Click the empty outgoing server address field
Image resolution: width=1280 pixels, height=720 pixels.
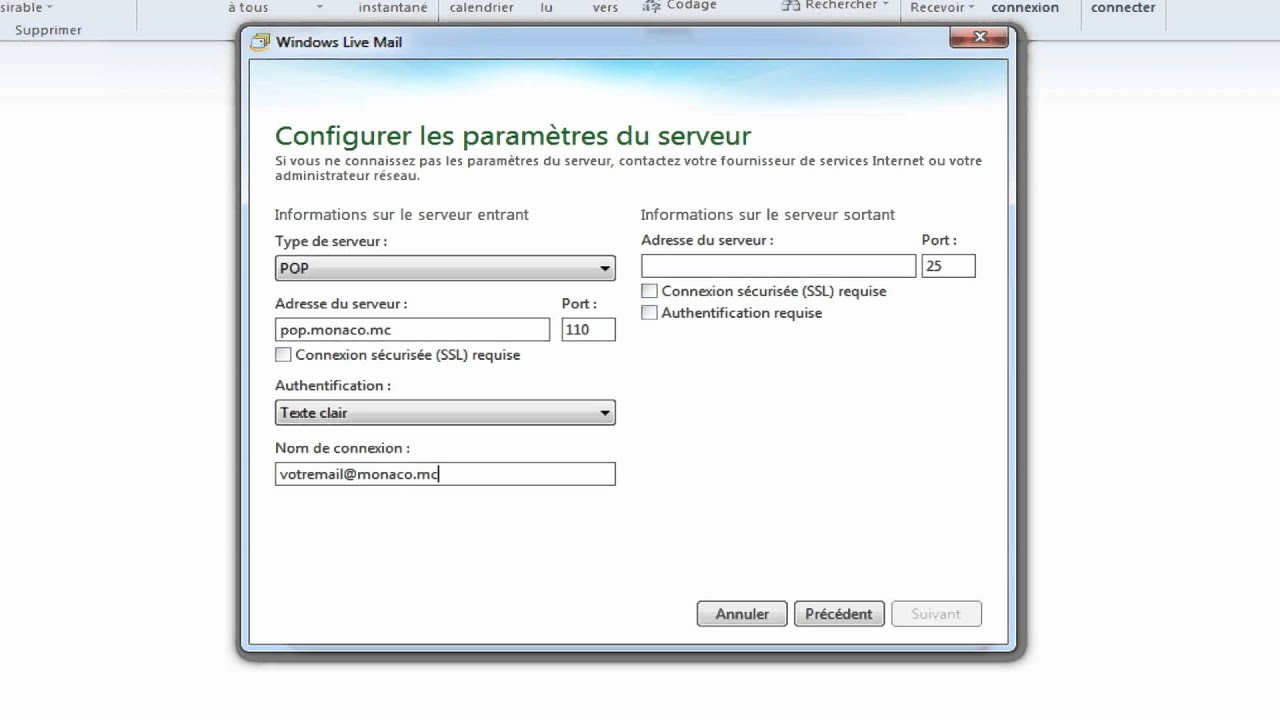778,266
